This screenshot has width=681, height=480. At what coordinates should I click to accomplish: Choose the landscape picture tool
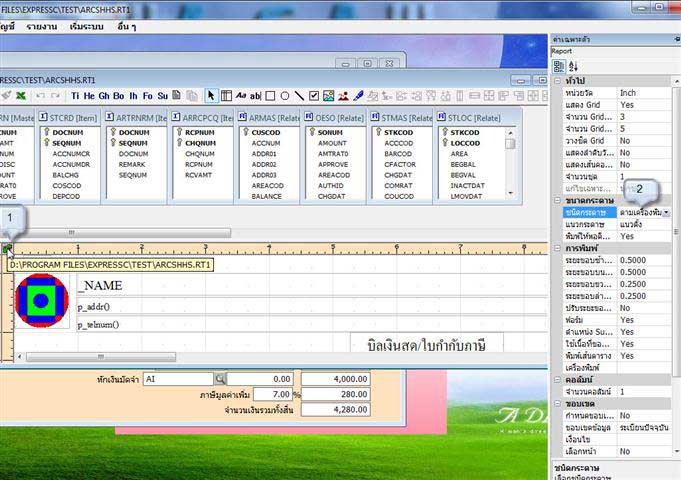[x=329, y=96]
